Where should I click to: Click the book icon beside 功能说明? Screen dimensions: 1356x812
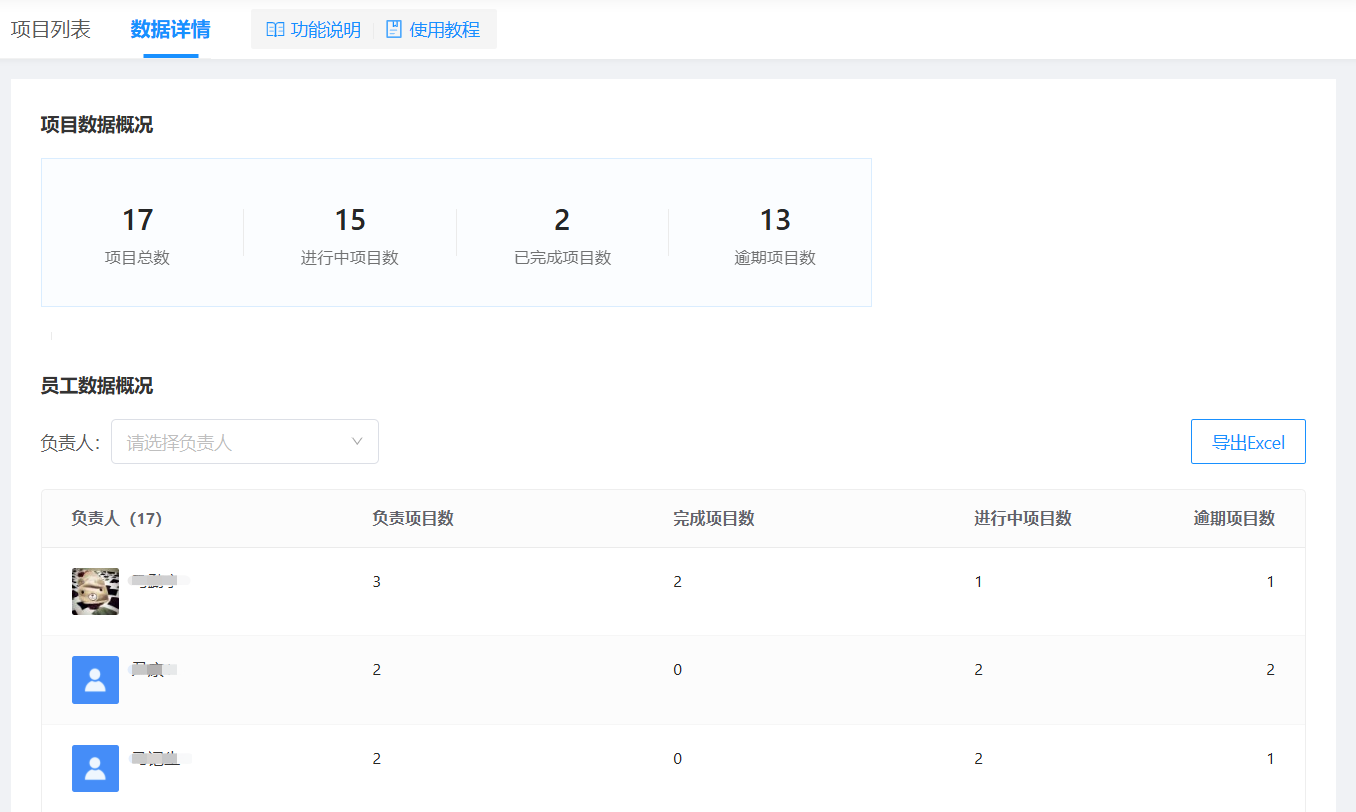tap(275, 30)
